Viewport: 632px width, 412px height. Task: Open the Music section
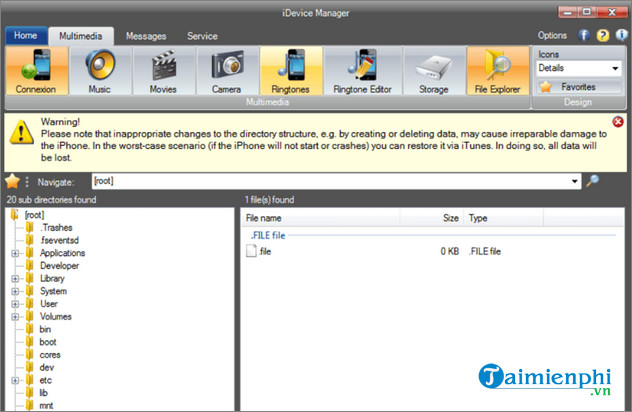100,71
